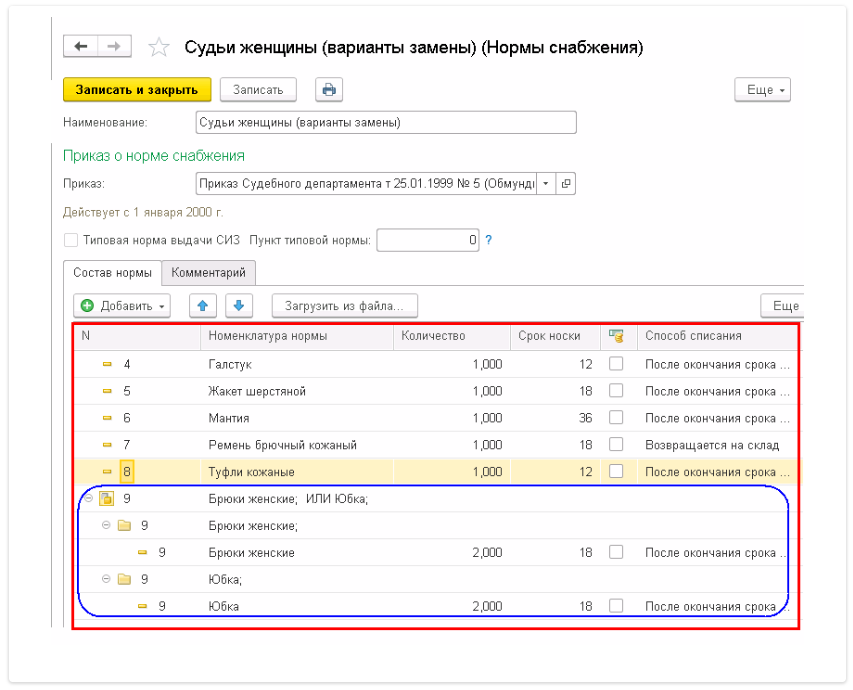This screenshot has width=853, height=690.
Task: Open the Приказ dropdown list
Action: pyautogui.click(x=546, y=184)
